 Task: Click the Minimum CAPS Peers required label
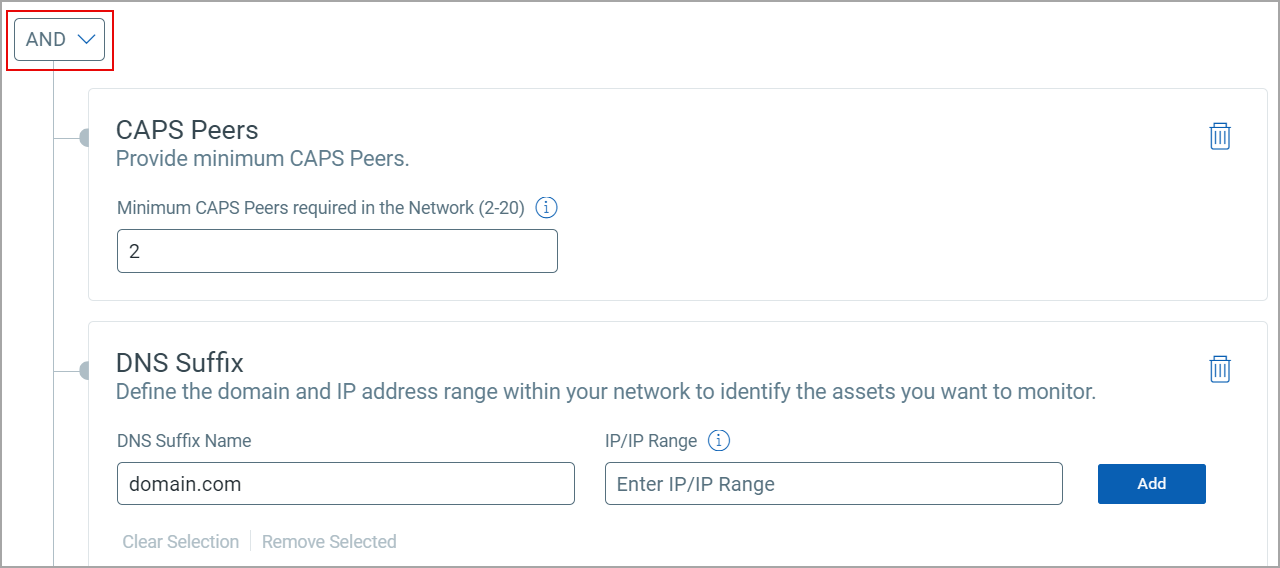[x=320, y=208]
